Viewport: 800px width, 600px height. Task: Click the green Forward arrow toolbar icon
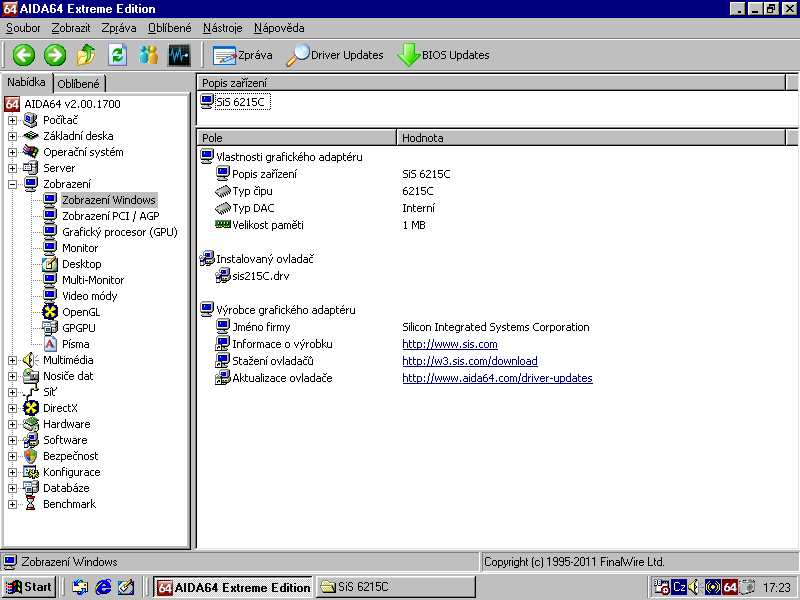(x=55, y=55)
